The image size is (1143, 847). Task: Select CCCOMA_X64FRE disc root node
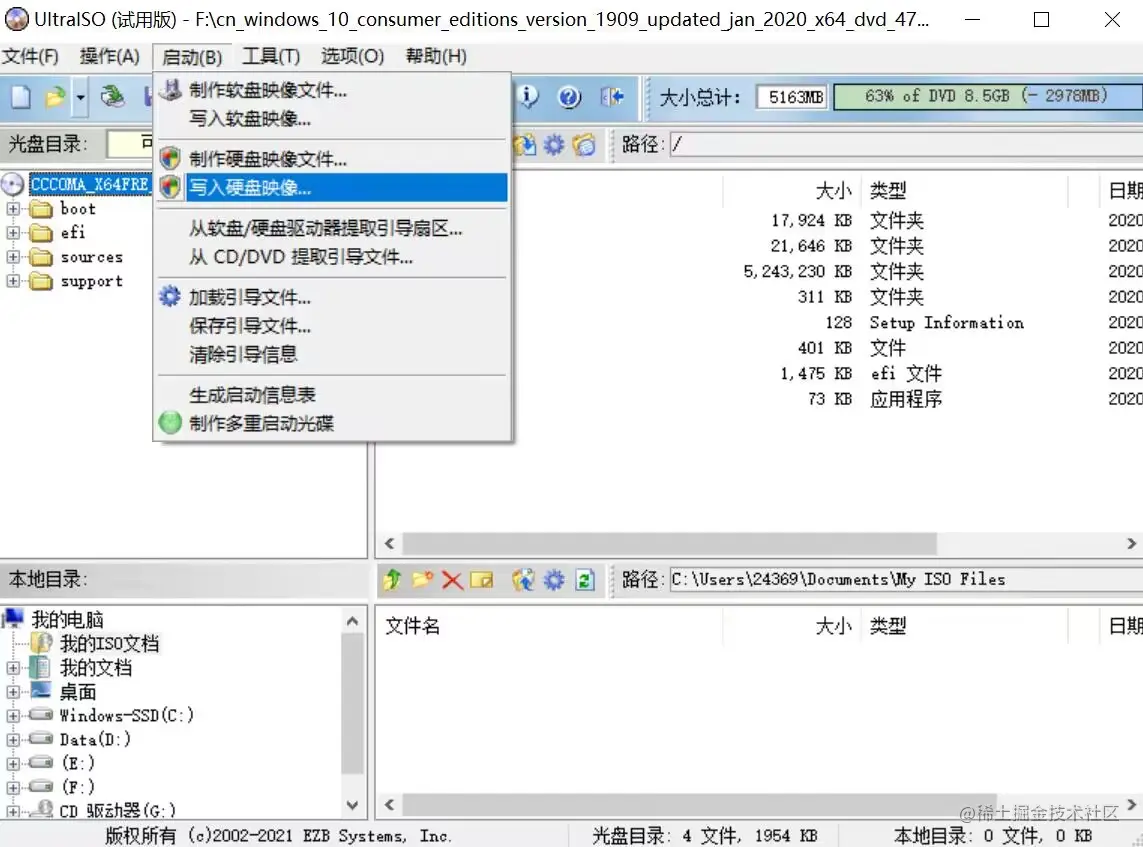[x=90, y=184]
